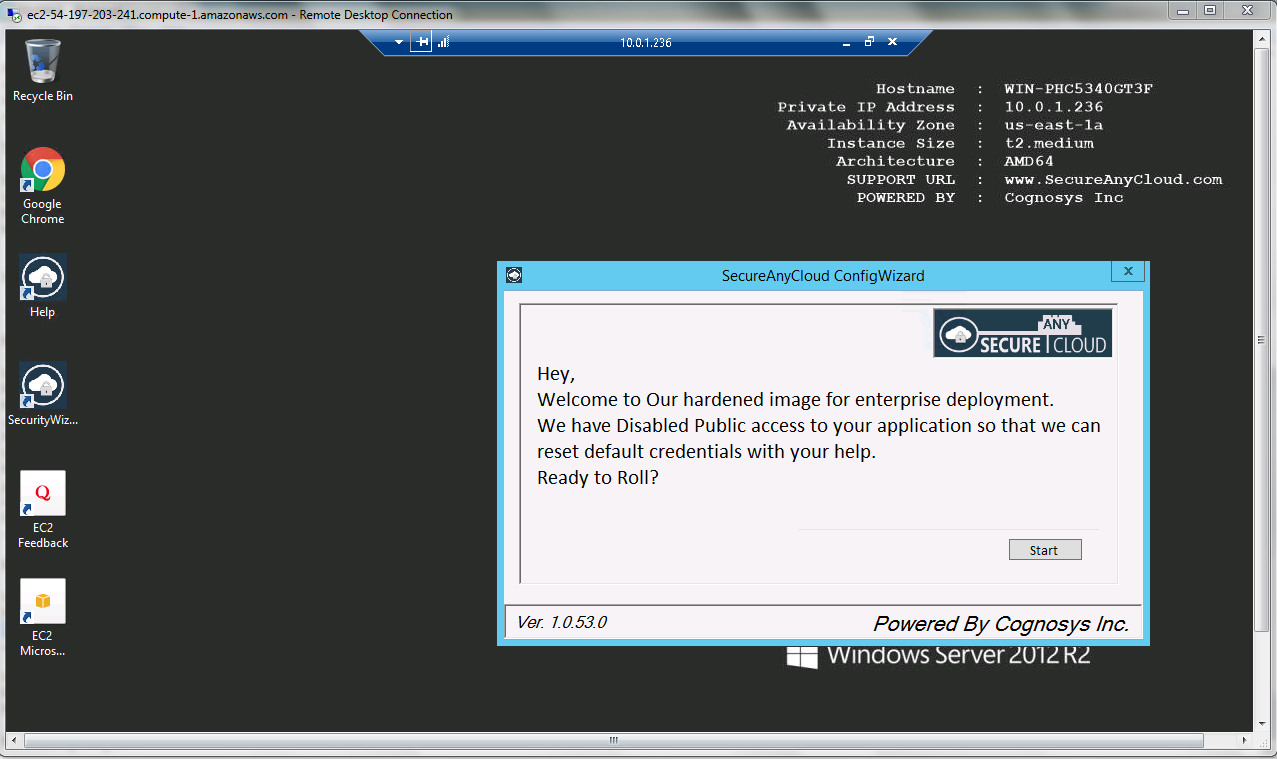
Task: Click Start button in ConfigWizard dialog
Action: pos(1043,550)
